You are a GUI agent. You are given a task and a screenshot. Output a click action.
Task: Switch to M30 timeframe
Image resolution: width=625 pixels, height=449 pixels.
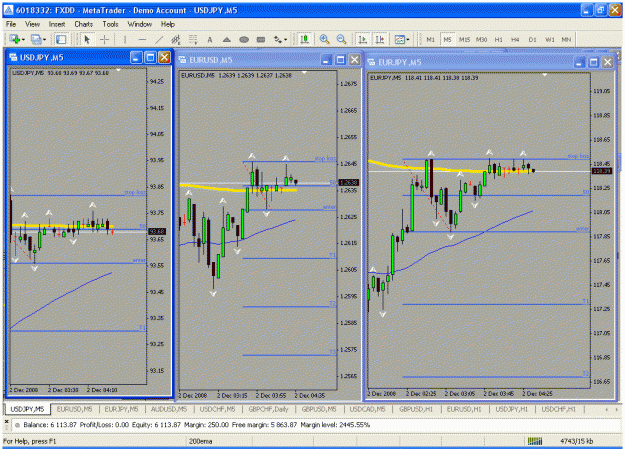(482, 39)
